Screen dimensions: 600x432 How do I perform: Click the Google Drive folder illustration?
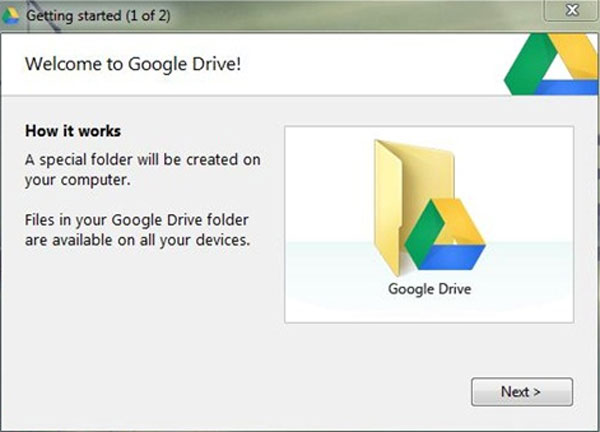[x=429, y=208]
